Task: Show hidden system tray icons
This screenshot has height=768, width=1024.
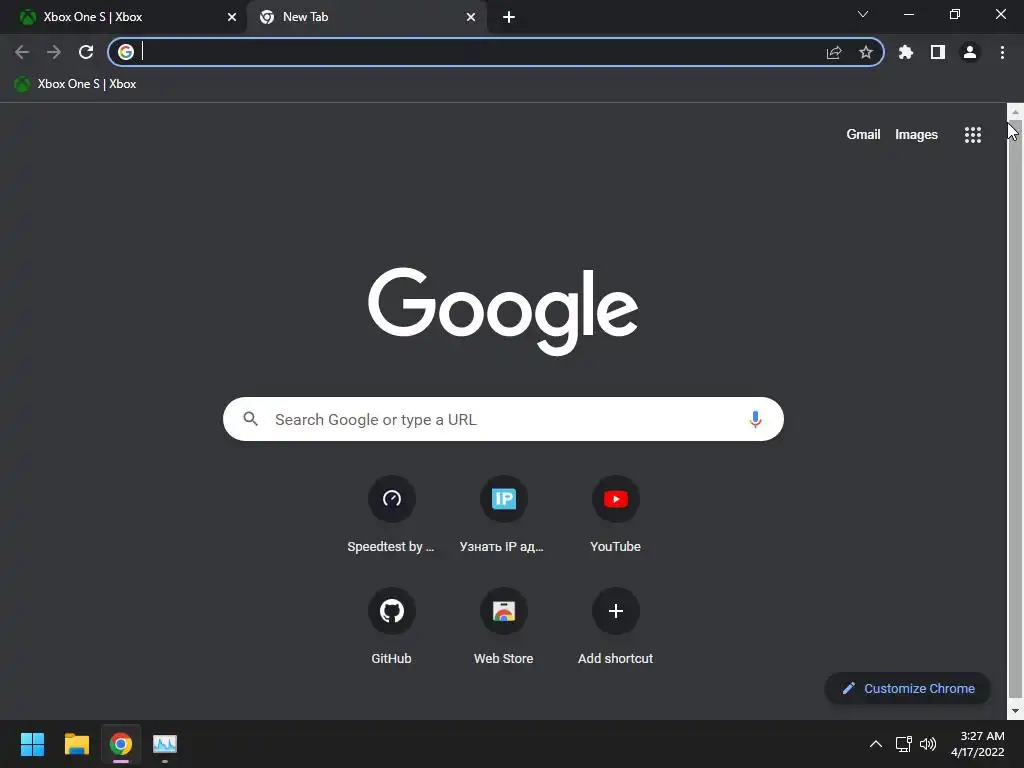Action: pos(876,744)
